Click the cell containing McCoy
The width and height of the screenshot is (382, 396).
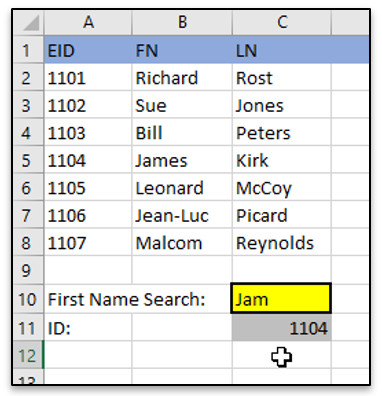(x=282, y=187)
